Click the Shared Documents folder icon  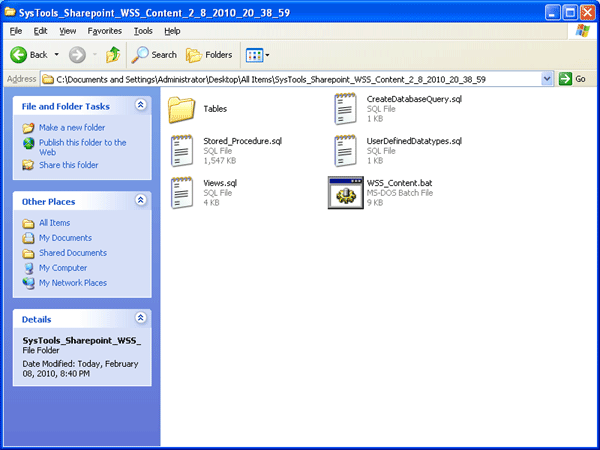28,253
